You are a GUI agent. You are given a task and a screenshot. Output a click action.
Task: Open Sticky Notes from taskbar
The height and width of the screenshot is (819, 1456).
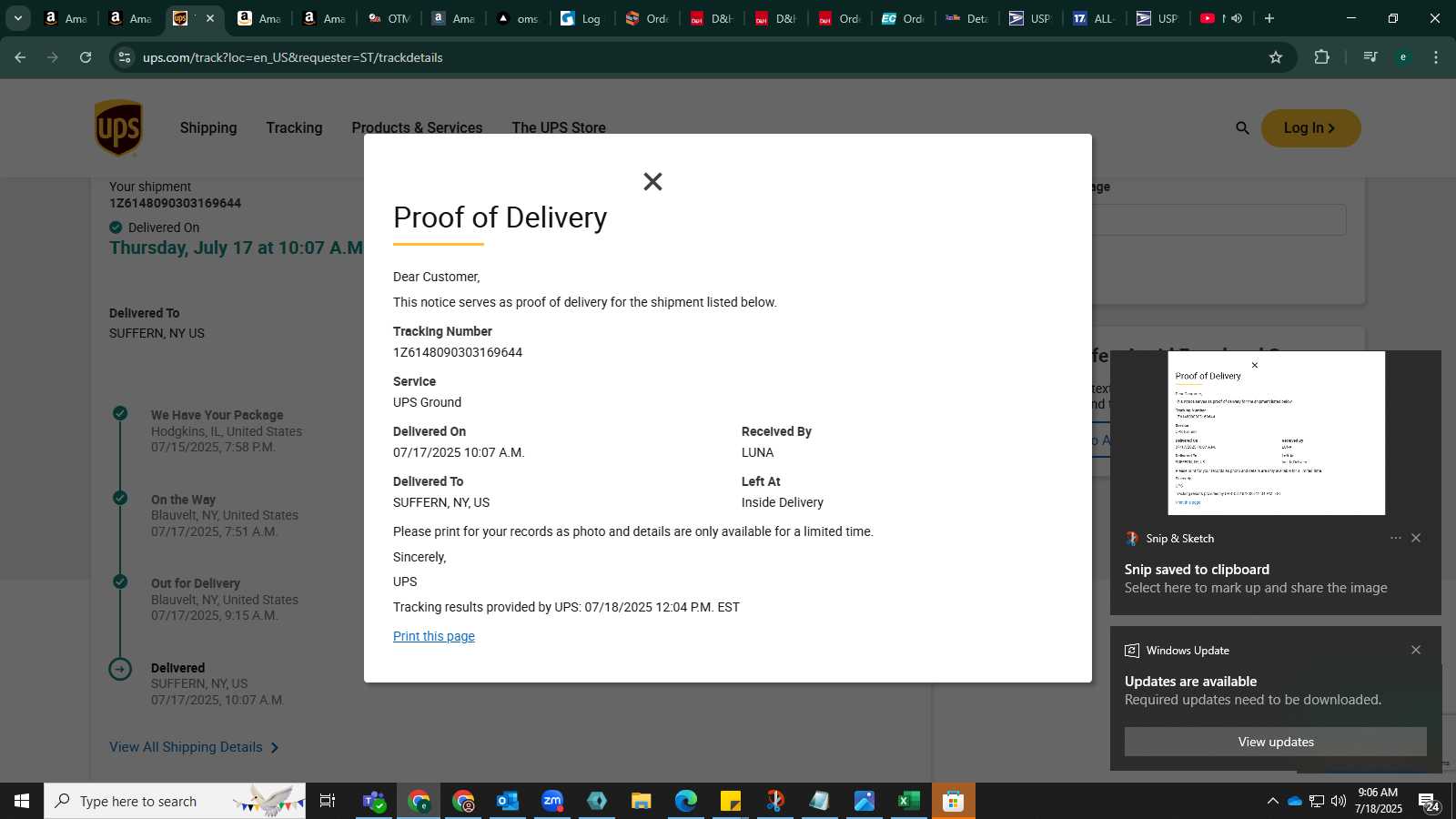[x=731, y=801]
